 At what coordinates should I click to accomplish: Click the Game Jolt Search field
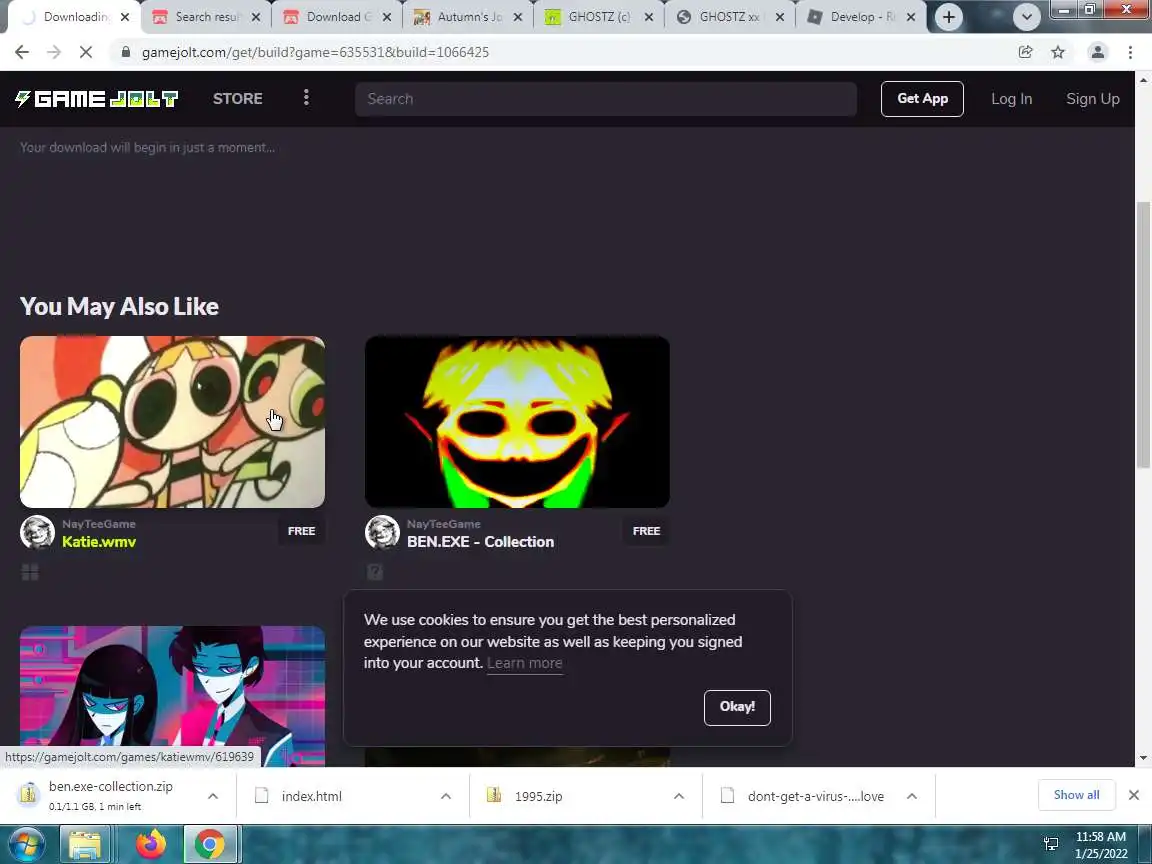point(606,98)
